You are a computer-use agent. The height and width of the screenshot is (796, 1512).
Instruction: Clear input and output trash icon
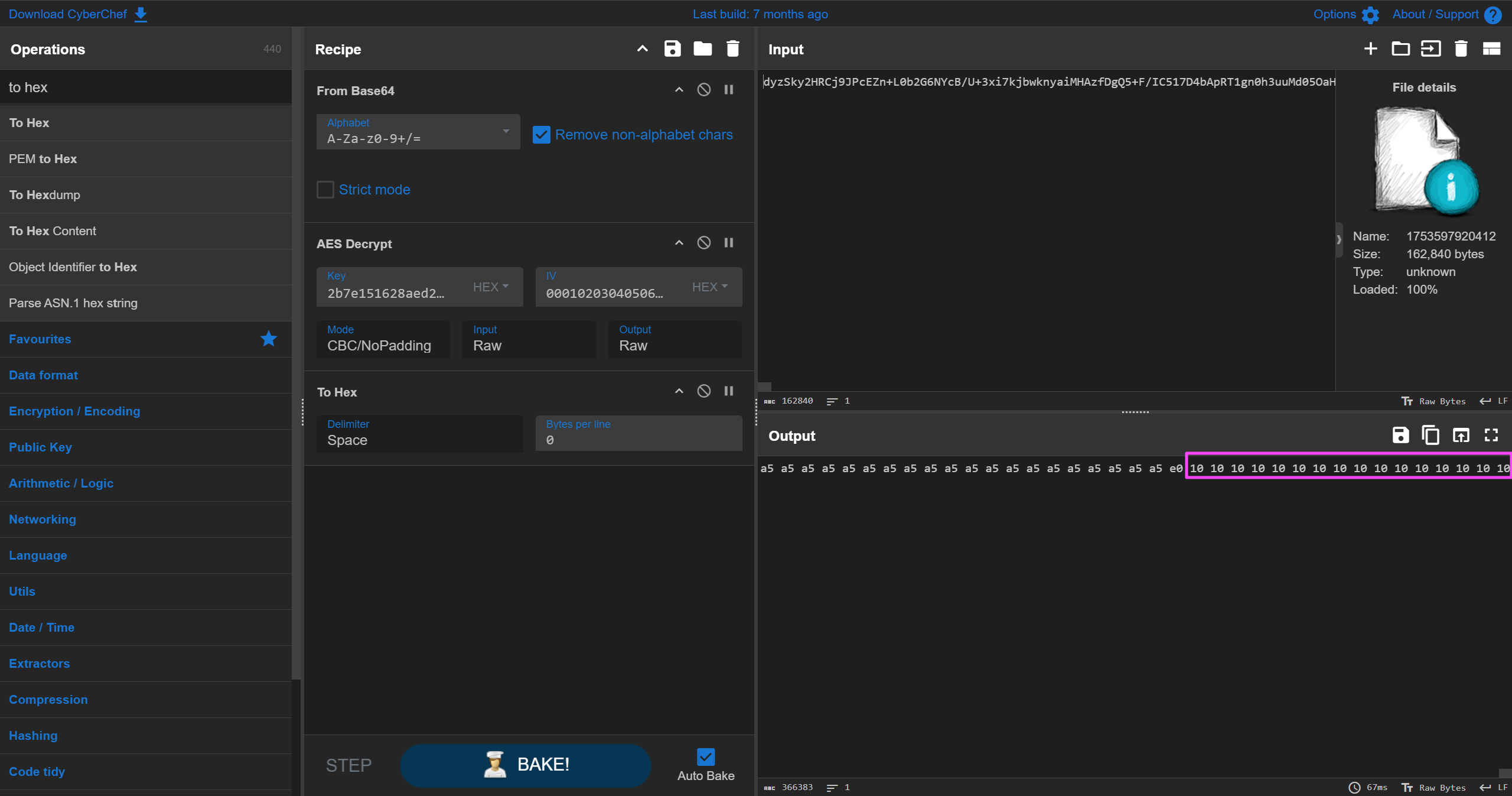pos(1461,49)
